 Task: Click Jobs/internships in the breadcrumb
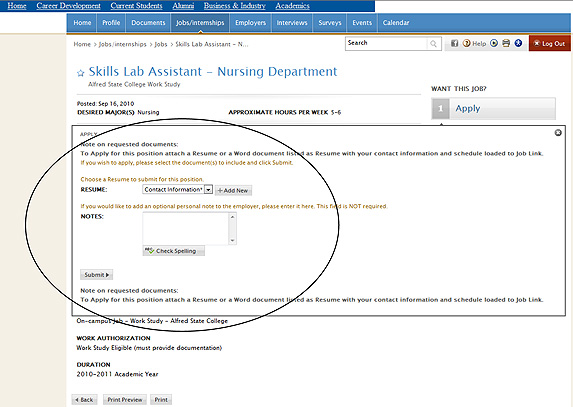click(x=122, y=44)
